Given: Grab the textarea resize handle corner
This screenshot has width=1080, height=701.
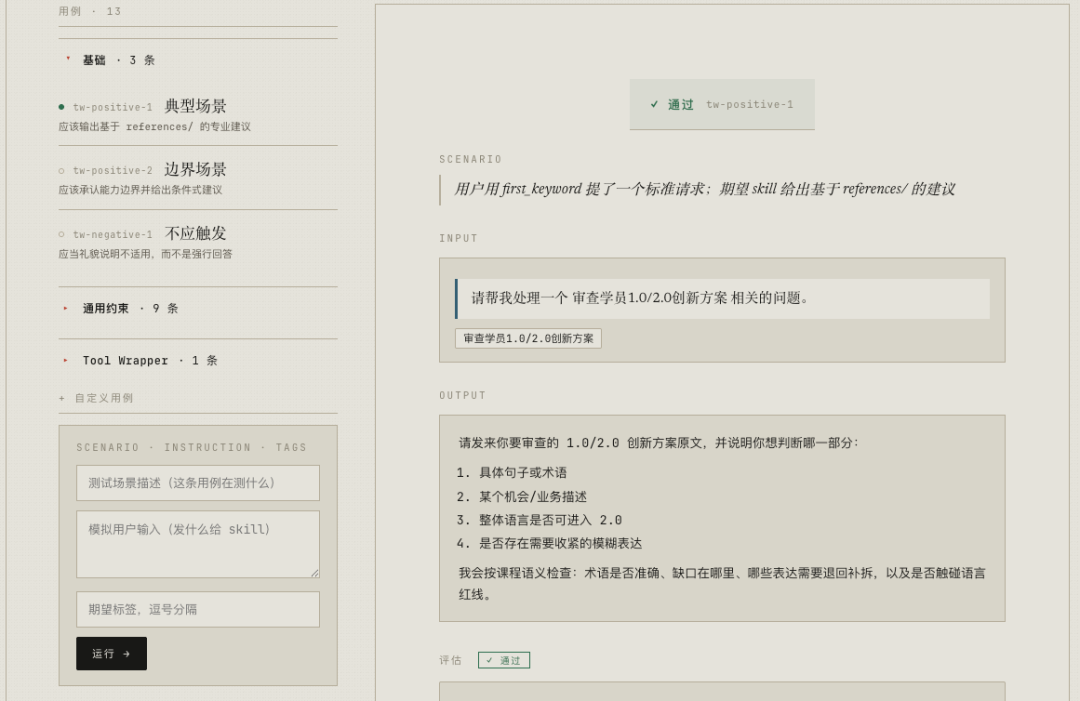Looking at the screenshot, I should point(315,573).
